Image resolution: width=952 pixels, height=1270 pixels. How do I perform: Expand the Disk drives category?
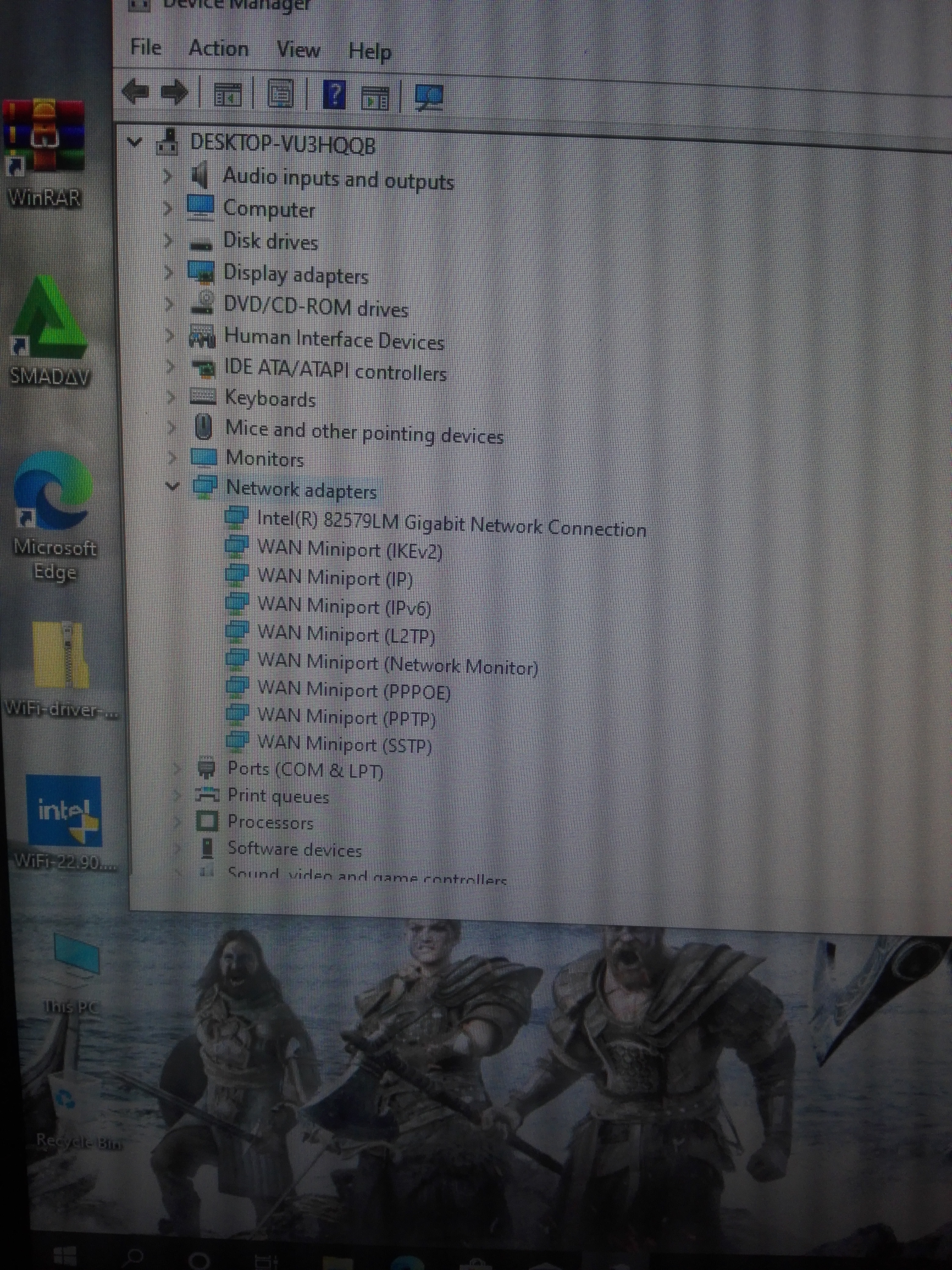tap(168, 241)
